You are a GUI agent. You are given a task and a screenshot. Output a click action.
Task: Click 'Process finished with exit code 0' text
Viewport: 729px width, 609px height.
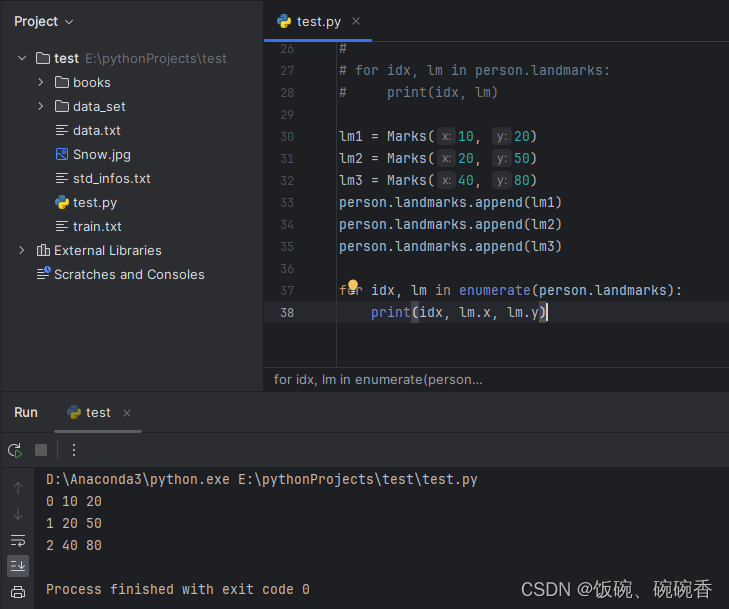point(178,589)
